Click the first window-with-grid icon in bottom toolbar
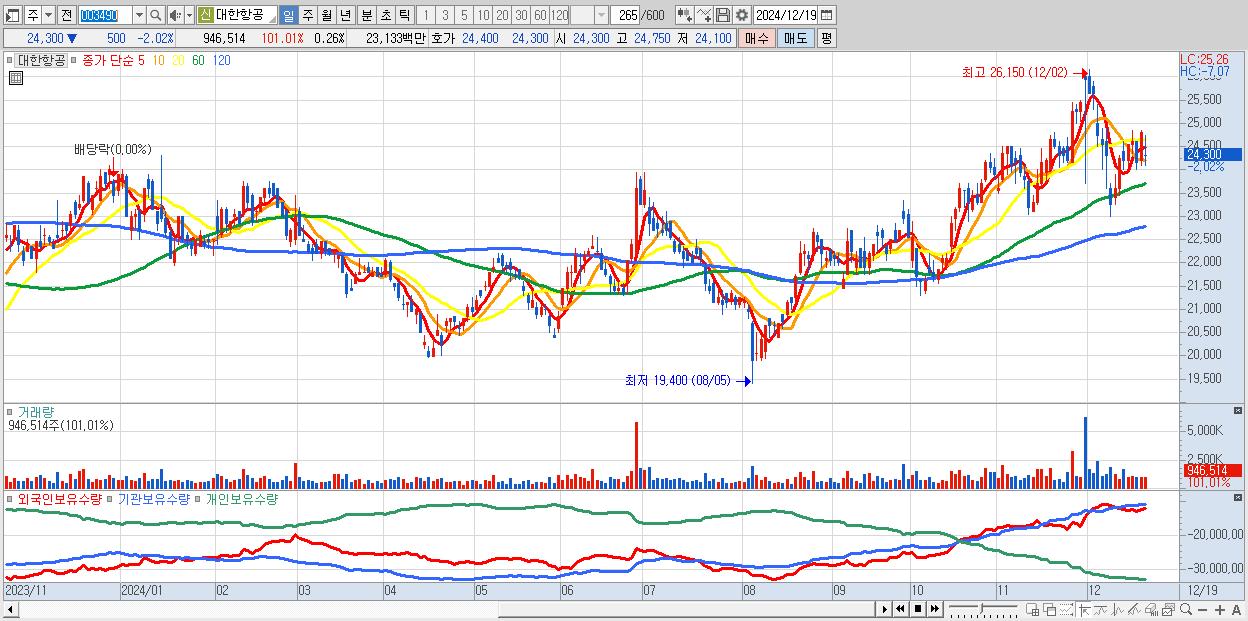The width and height of the screenshot is (1248, 621). tap(1033, 609)
